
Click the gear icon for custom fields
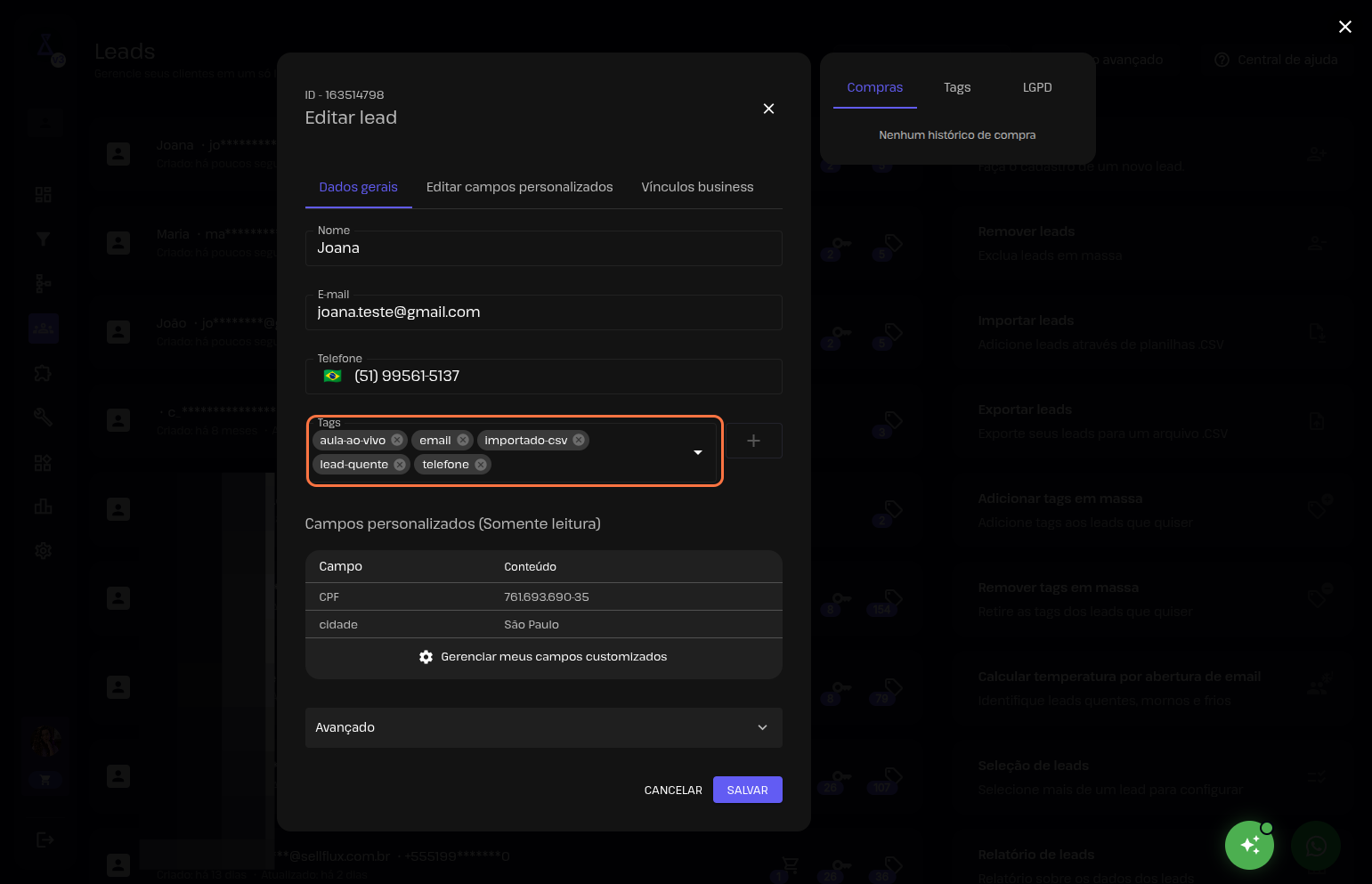pyautogui.click(x=426, y=657)
